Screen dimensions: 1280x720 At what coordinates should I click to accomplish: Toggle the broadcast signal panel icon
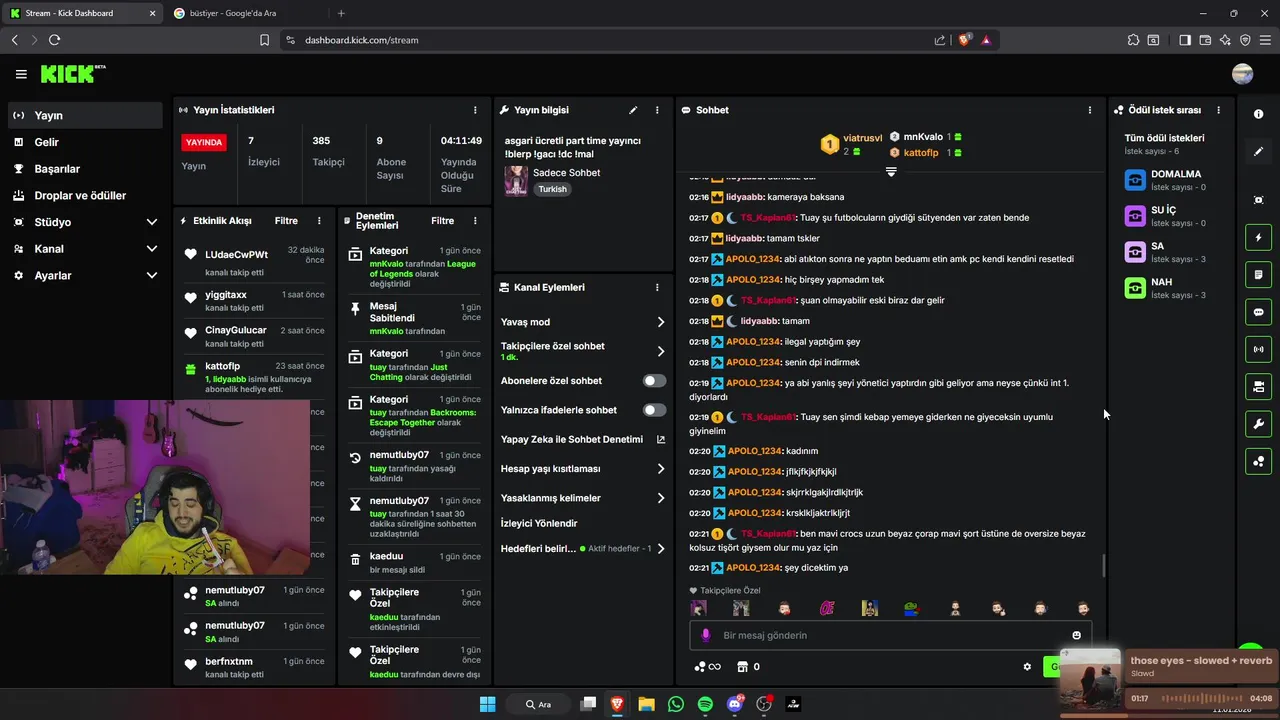pos(1259,349)
